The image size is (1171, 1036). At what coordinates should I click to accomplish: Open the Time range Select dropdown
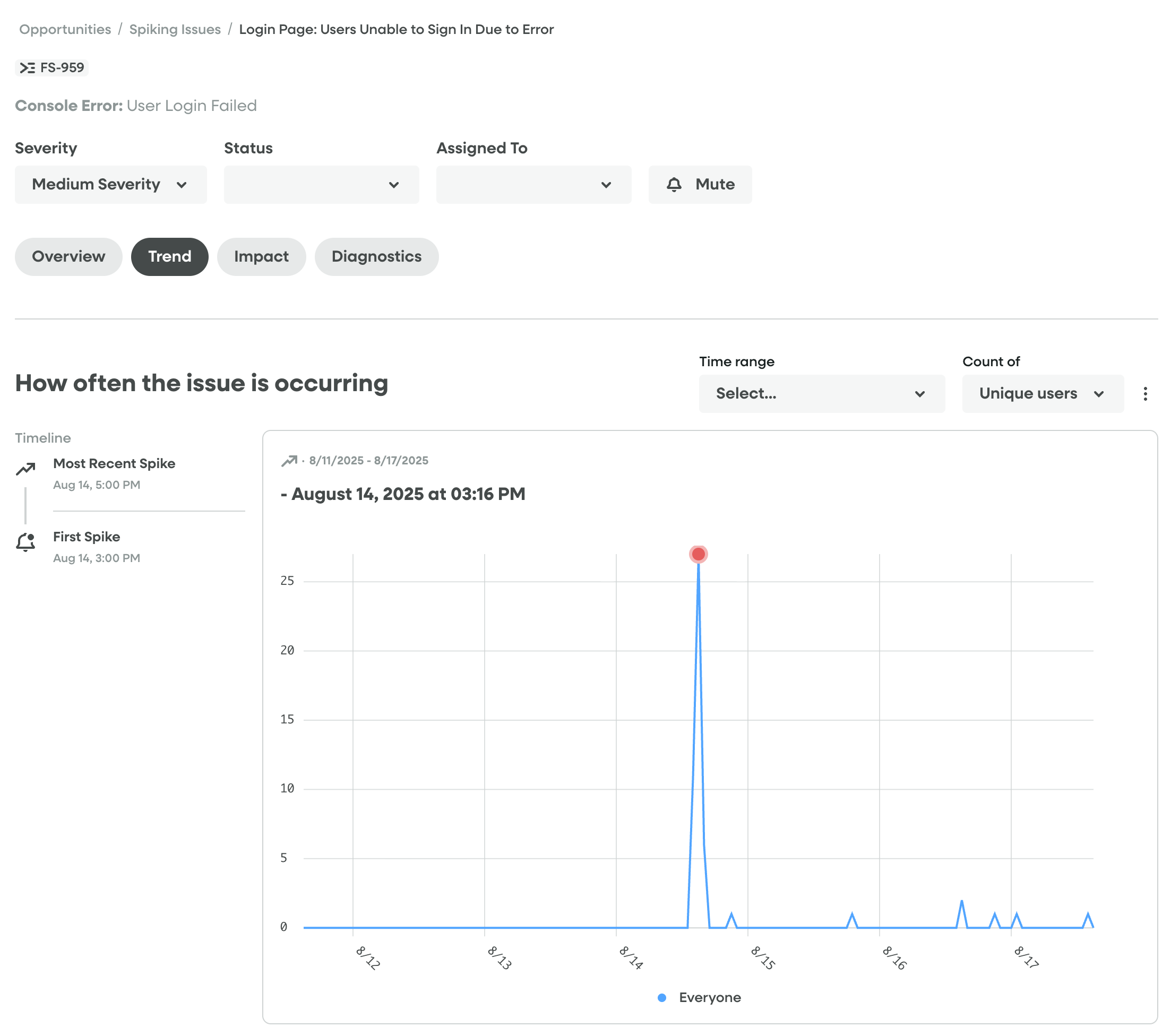point(822,393)
